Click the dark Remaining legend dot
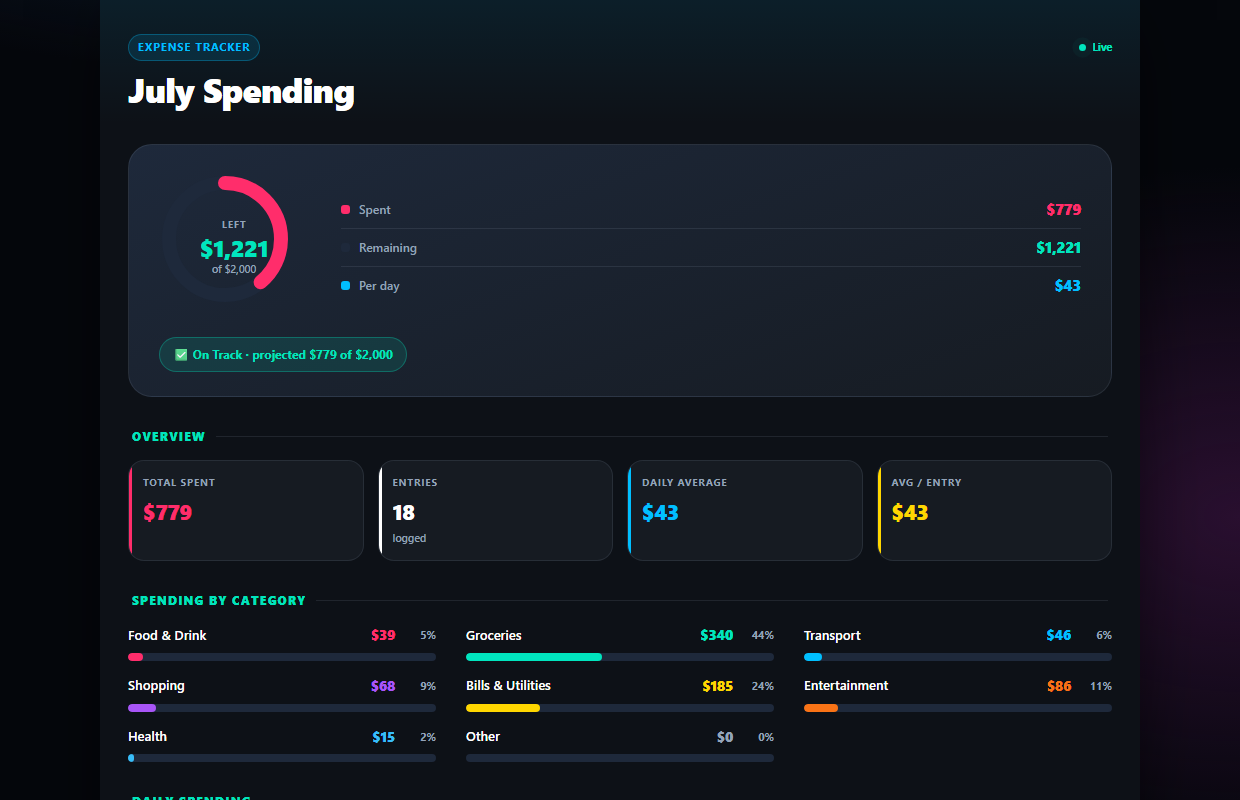The height and width of the screenshot is (800, 1240). 345,248
